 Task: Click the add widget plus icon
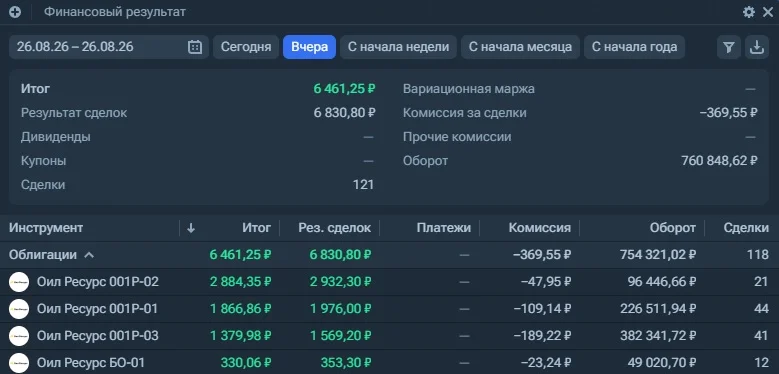15,12
